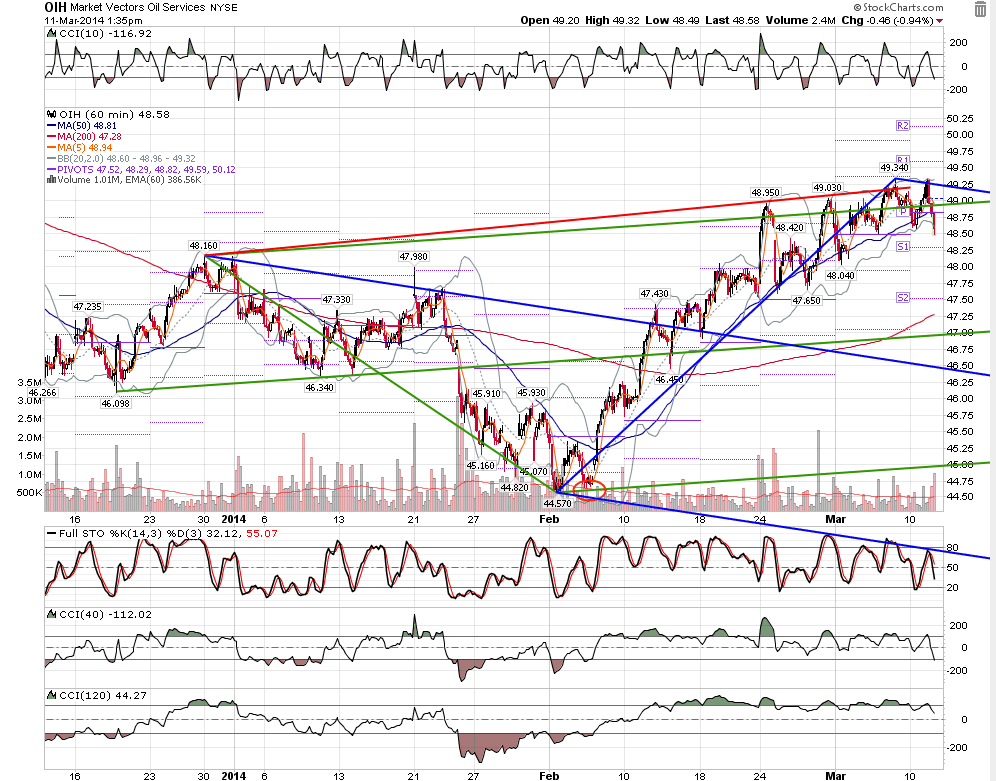Click the CCI(120) 44.27 label

click(102, 696)
